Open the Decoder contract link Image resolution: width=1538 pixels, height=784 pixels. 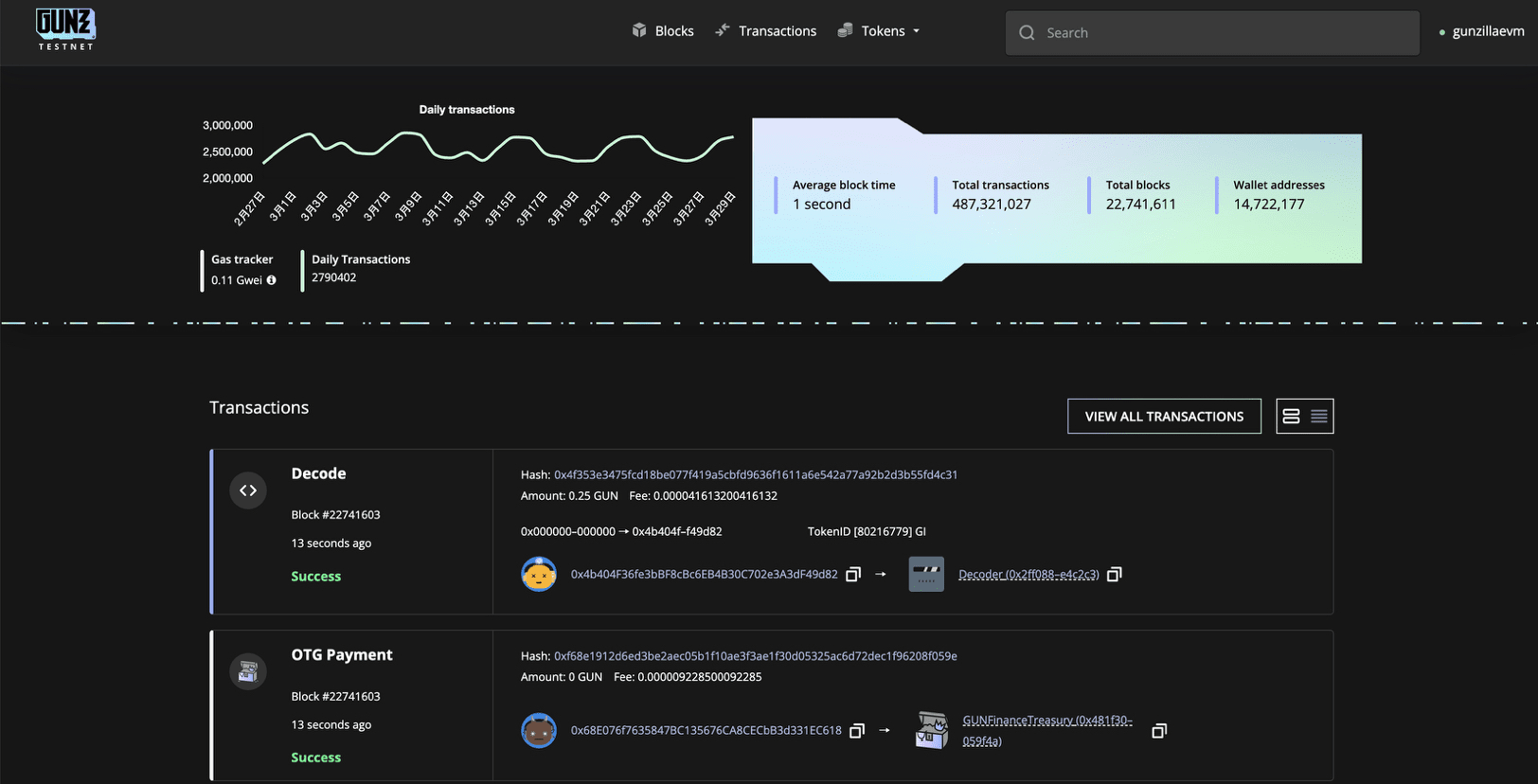point(1028,575)
